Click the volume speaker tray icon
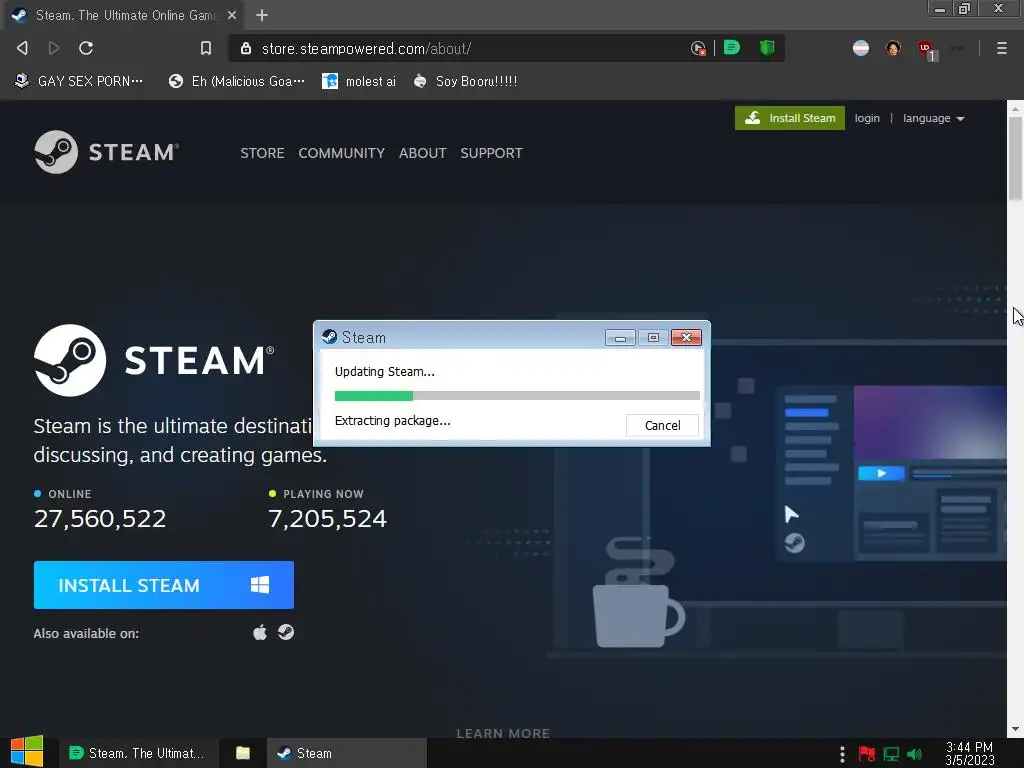This screenshot has width=1024, height=768. click(914, 754)
